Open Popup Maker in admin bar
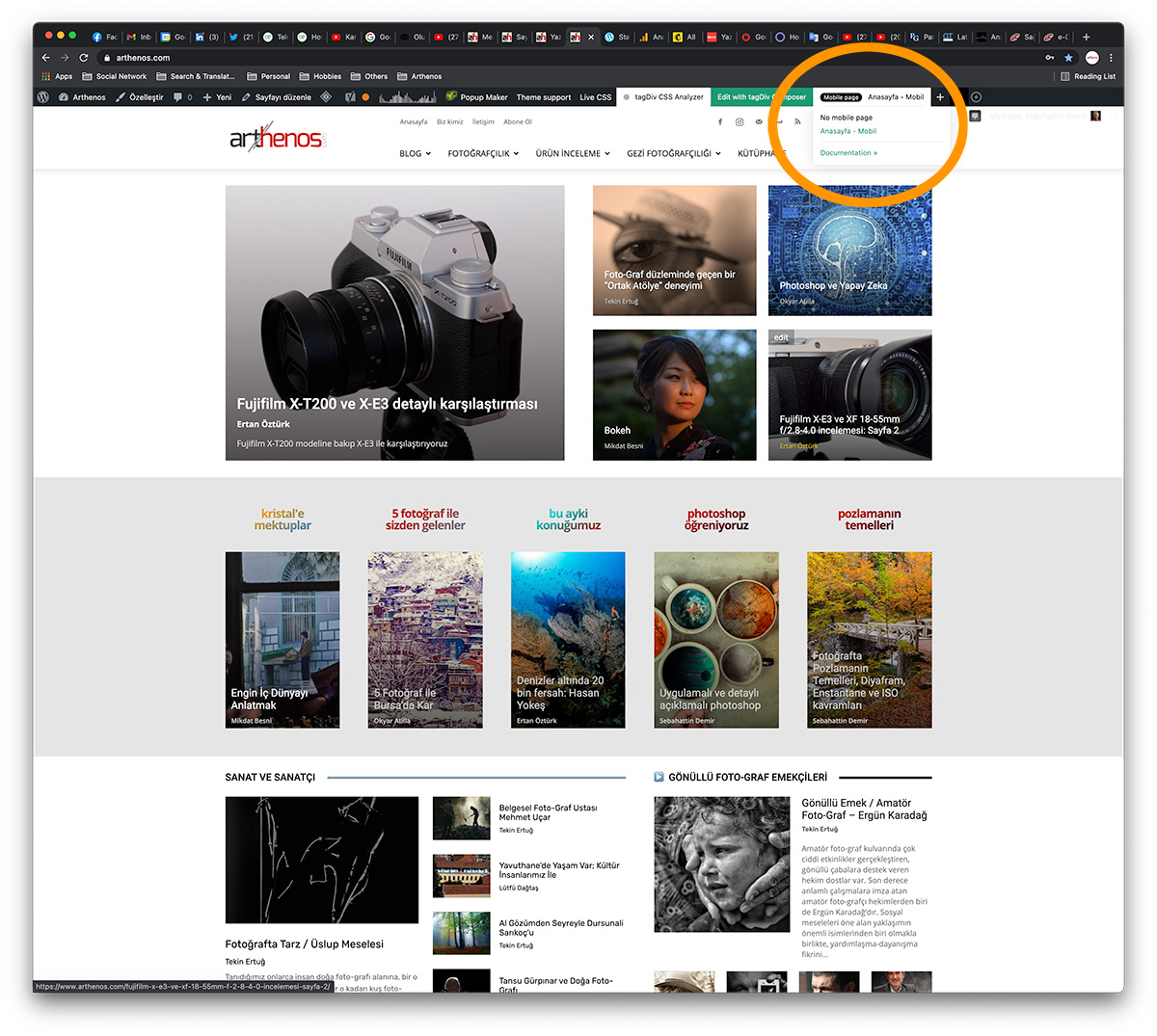Screen dimensions: 1157x1036 coord(476,97)
